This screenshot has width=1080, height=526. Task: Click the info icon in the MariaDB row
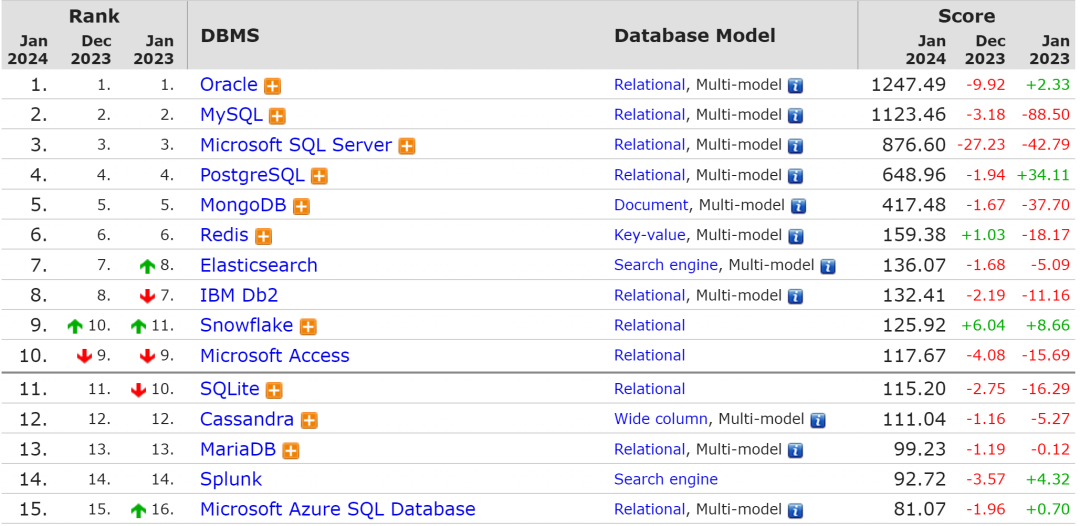pos(796,450)
